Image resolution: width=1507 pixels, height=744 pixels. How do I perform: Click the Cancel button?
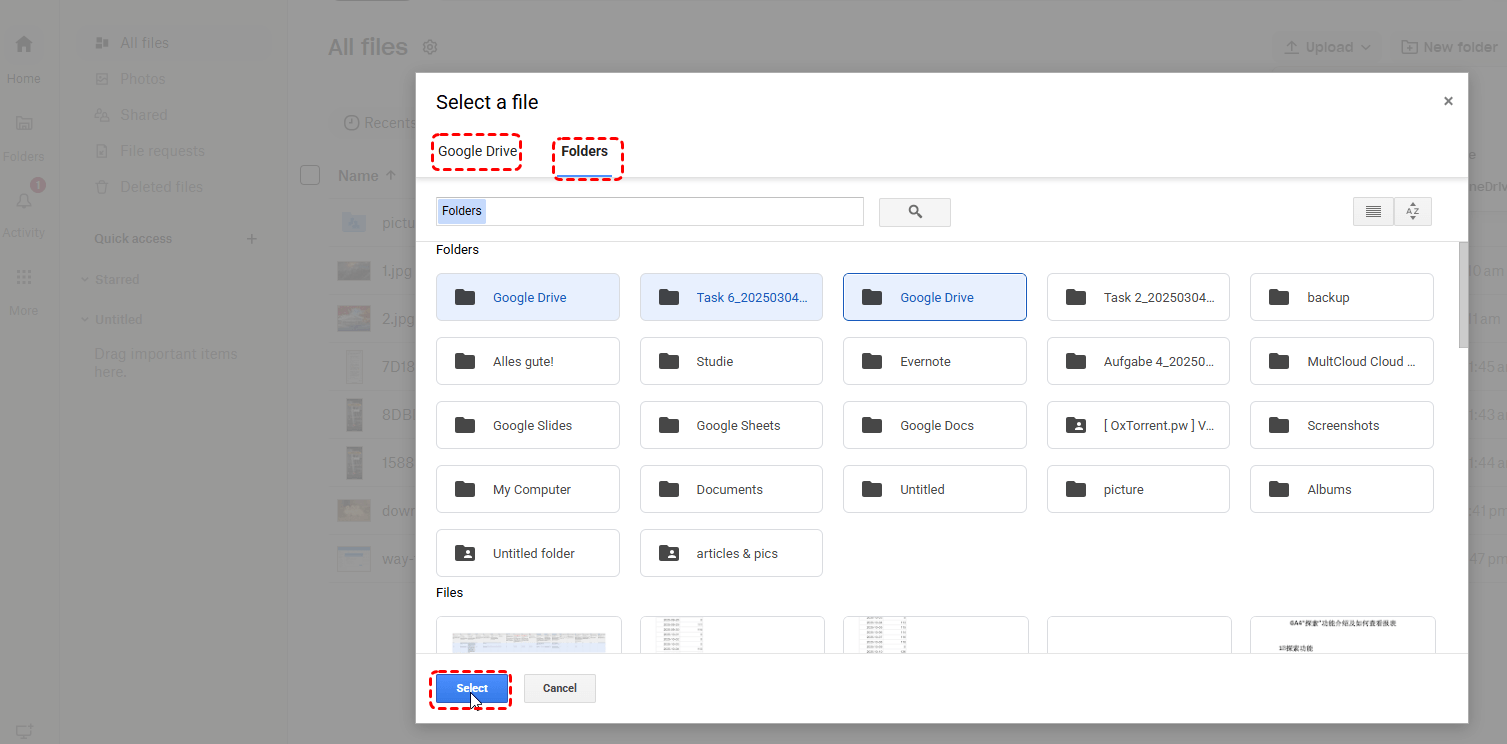(559, 688)
